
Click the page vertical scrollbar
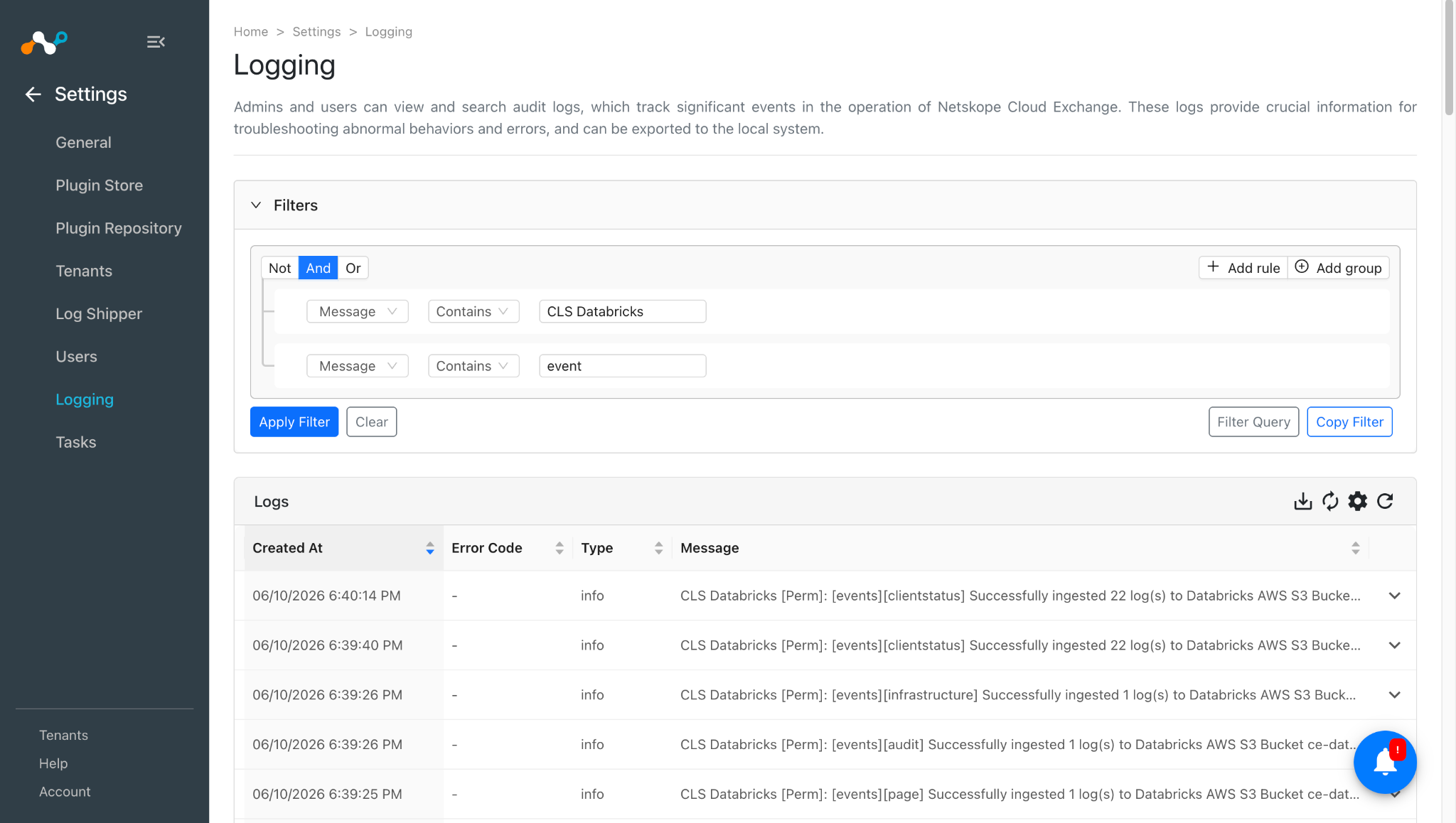[1449, 57]
